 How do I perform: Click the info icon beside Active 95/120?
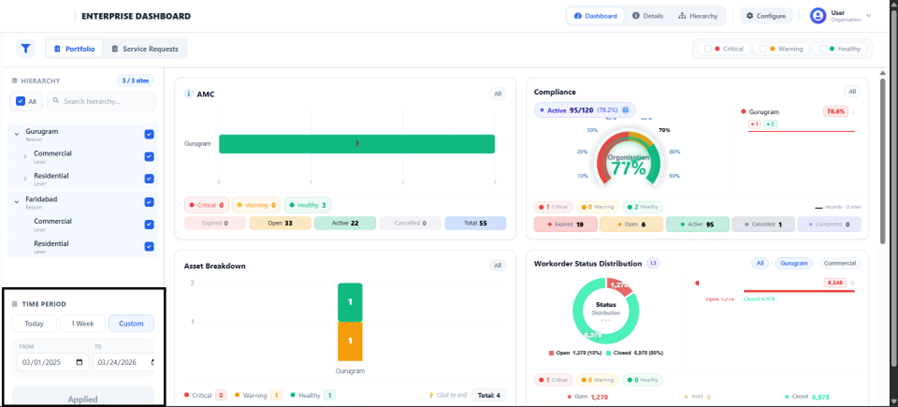[626, 110]
